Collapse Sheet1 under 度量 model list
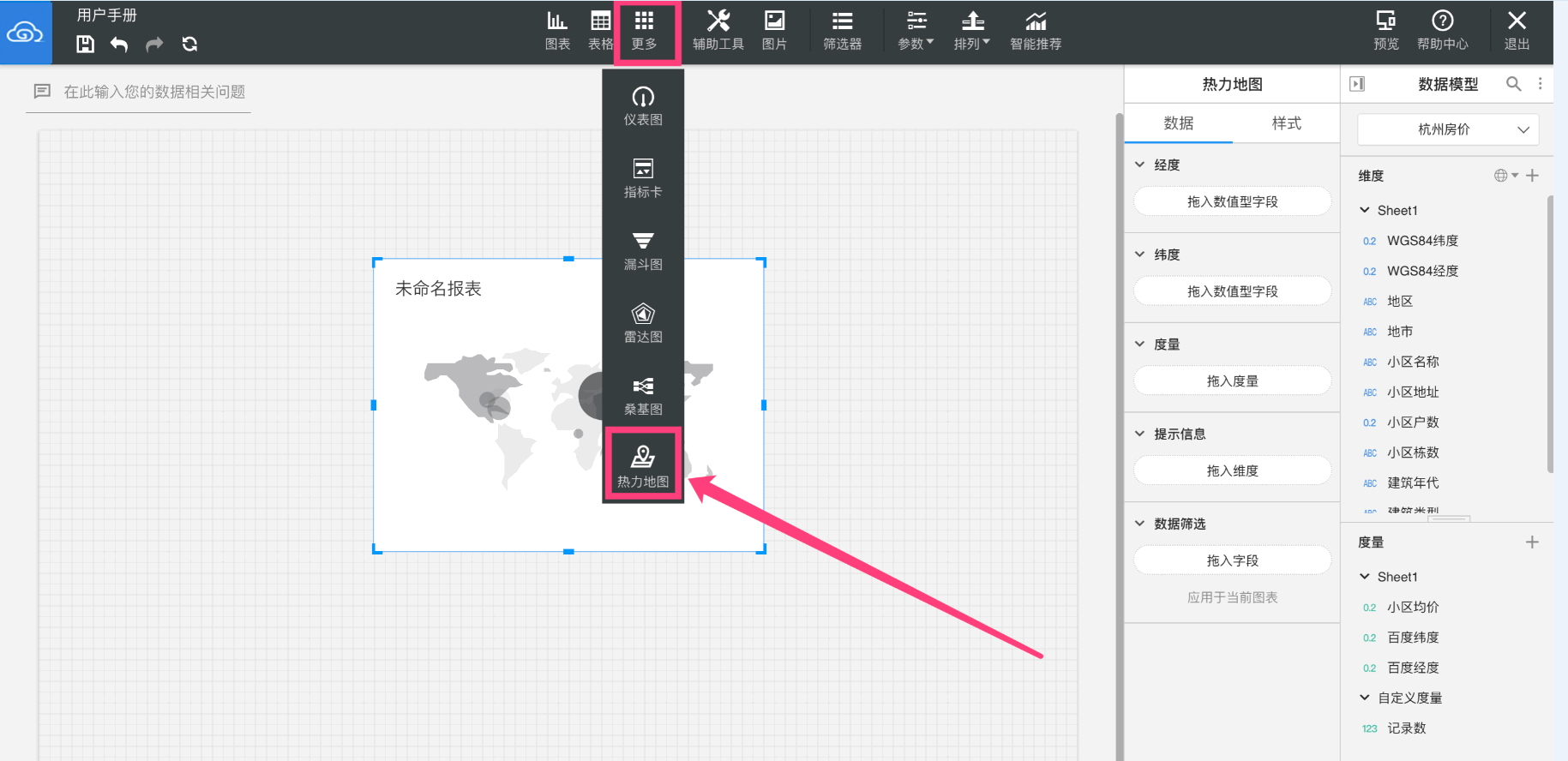1568x761 pixels. pos(1365,577)
